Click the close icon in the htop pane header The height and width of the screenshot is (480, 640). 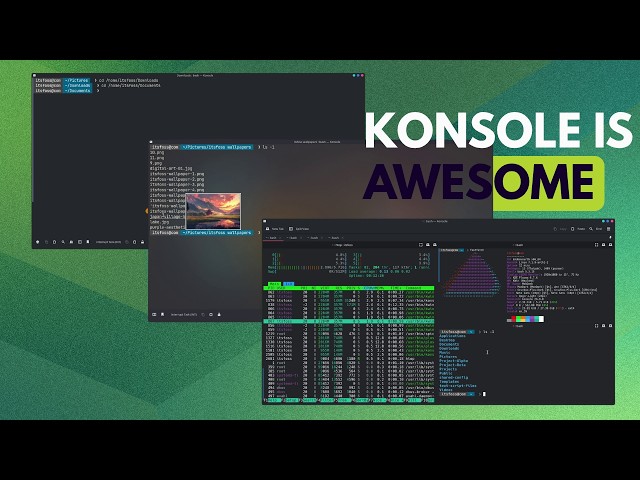(x=435, y=245)
